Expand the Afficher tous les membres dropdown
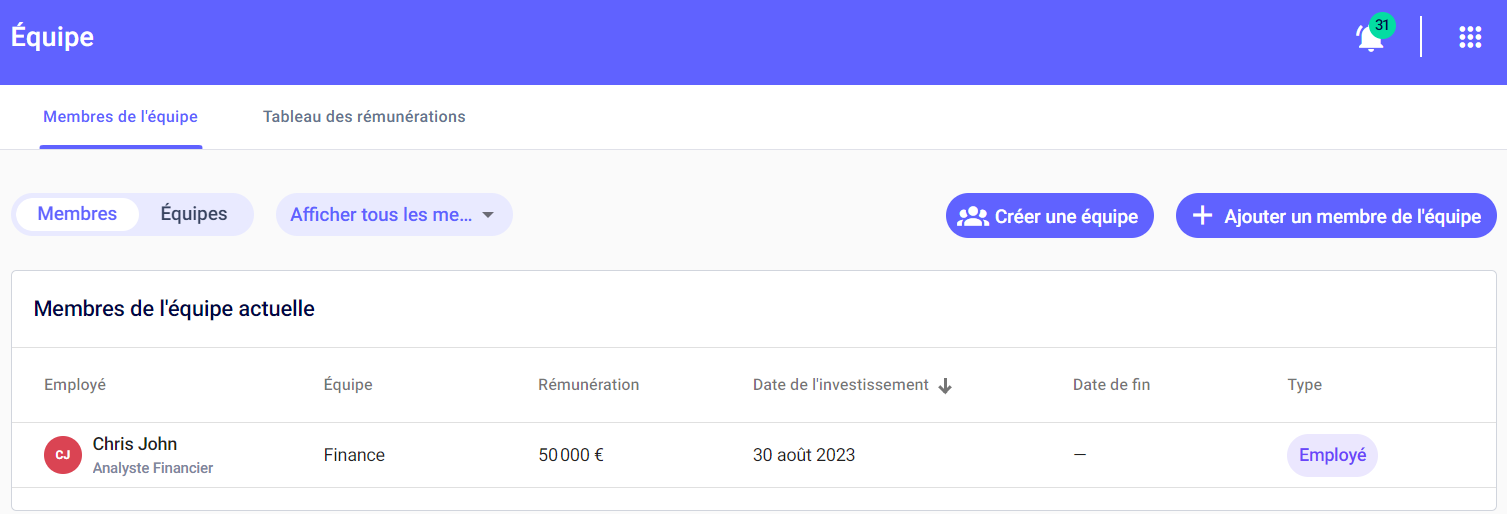The image size is (1507, 514). 381,215
